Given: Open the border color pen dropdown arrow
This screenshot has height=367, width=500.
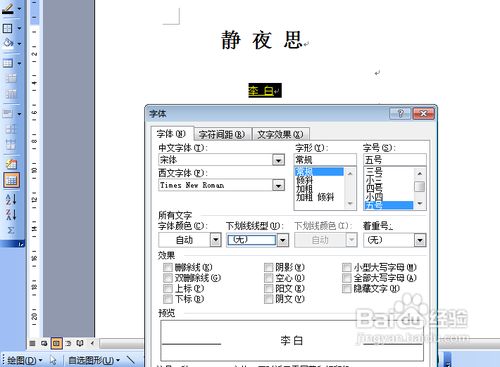Looking at the screenshot, I should pyautogui.click(x=19, y=9).
